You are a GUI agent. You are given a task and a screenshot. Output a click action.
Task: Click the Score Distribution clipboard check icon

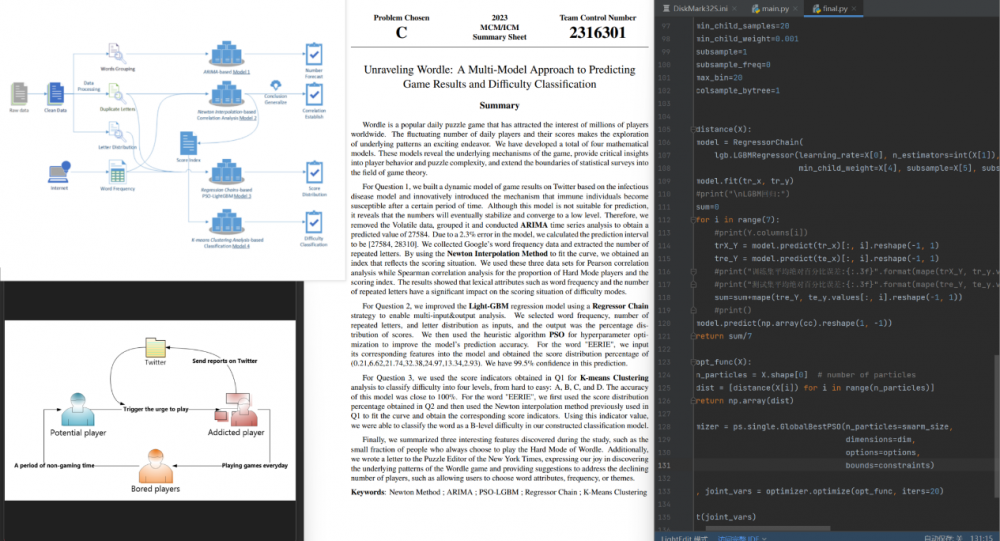pyautogui.click(x=314, y=172)
